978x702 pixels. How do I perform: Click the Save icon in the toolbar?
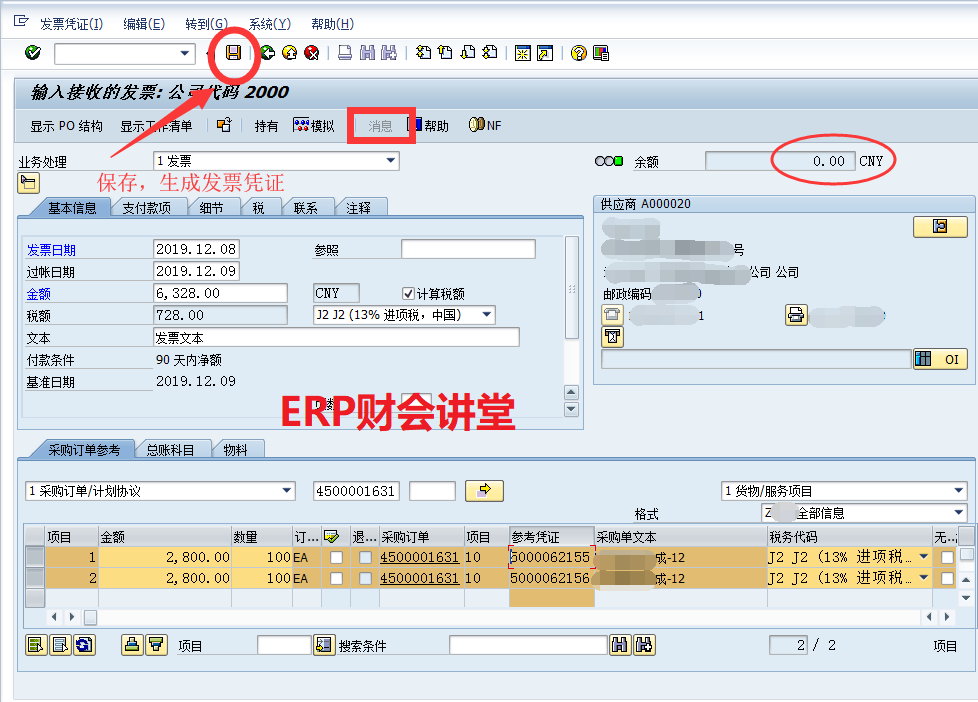tap(233, 53)
